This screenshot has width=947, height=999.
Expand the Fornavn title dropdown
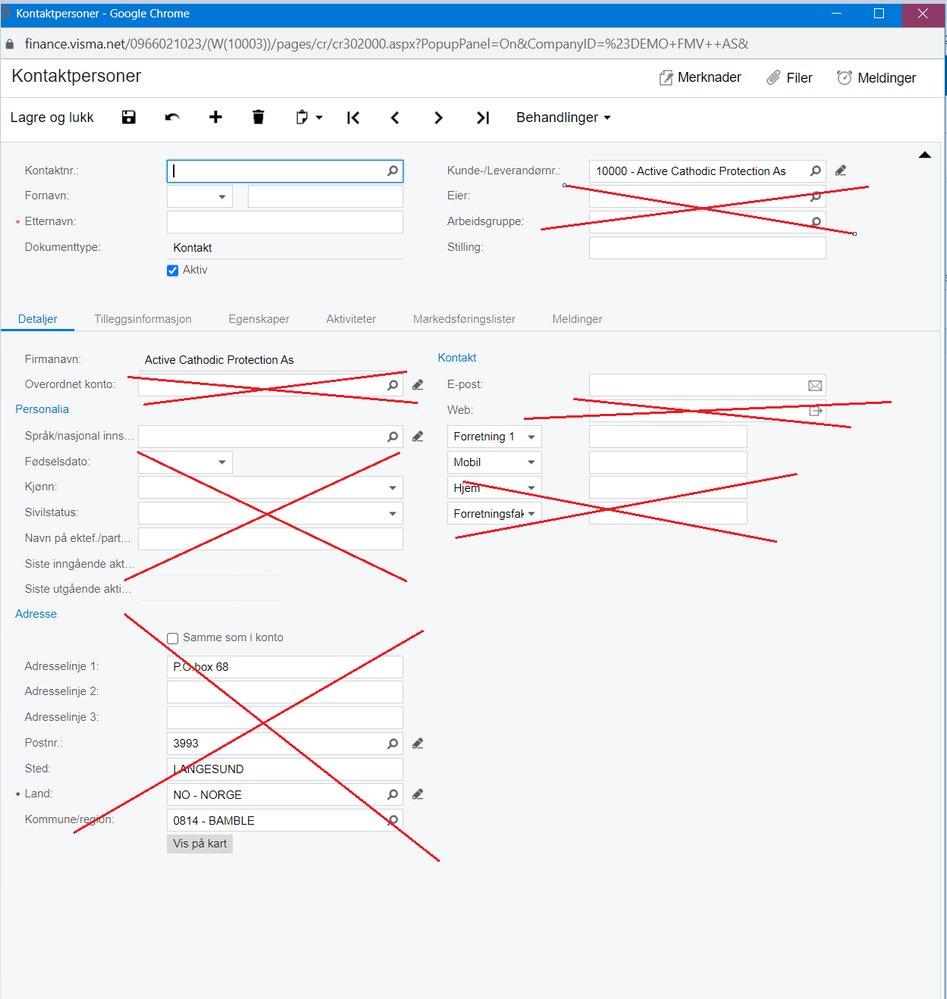point(222,196)
